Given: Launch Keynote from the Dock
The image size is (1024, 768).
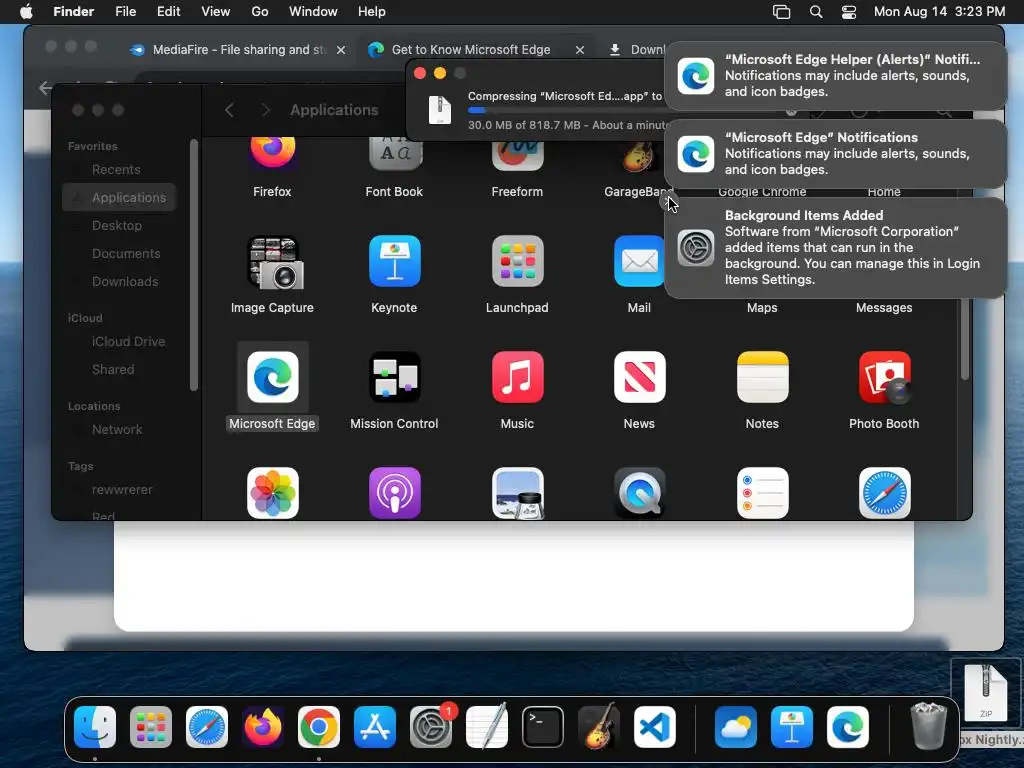Looking at the screenshot, I should coord(792,727).
